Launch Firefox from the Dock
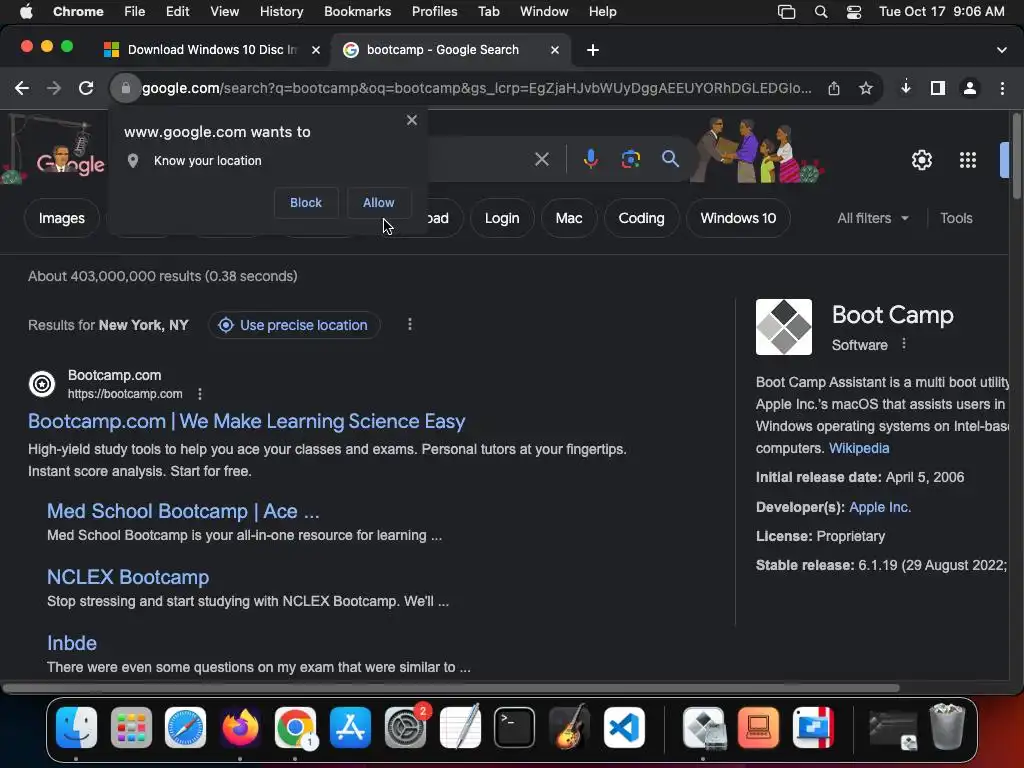This screenshot has height=768, width=1024. click(240, 728)
